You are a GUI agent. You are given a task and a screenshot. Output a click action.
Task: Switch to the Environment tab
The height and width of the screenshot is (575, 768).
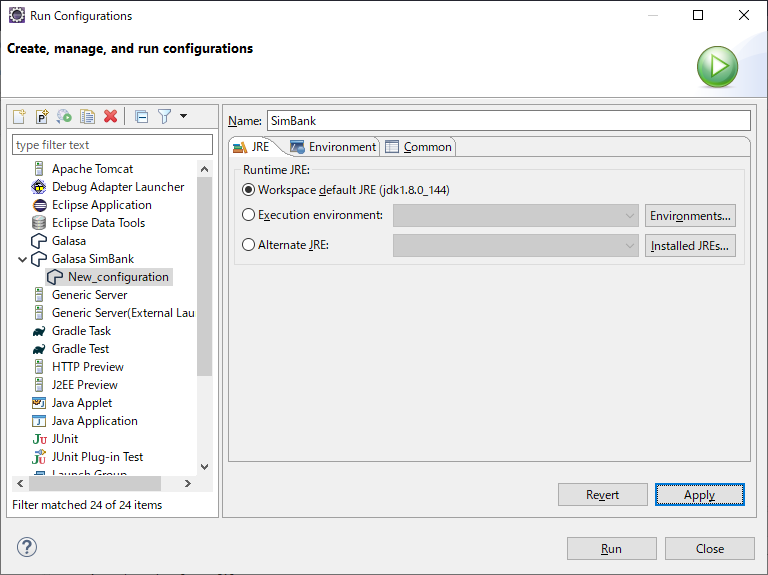pos(334,147)
